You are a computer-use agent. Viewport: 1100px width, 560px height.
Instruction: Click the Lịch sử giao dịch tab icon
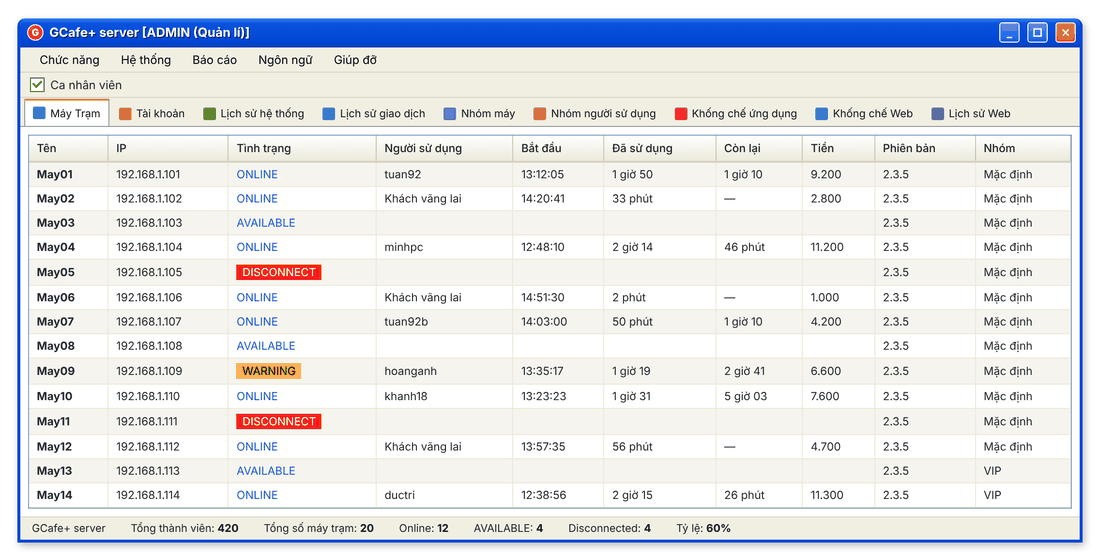click(x=328, y=114)
